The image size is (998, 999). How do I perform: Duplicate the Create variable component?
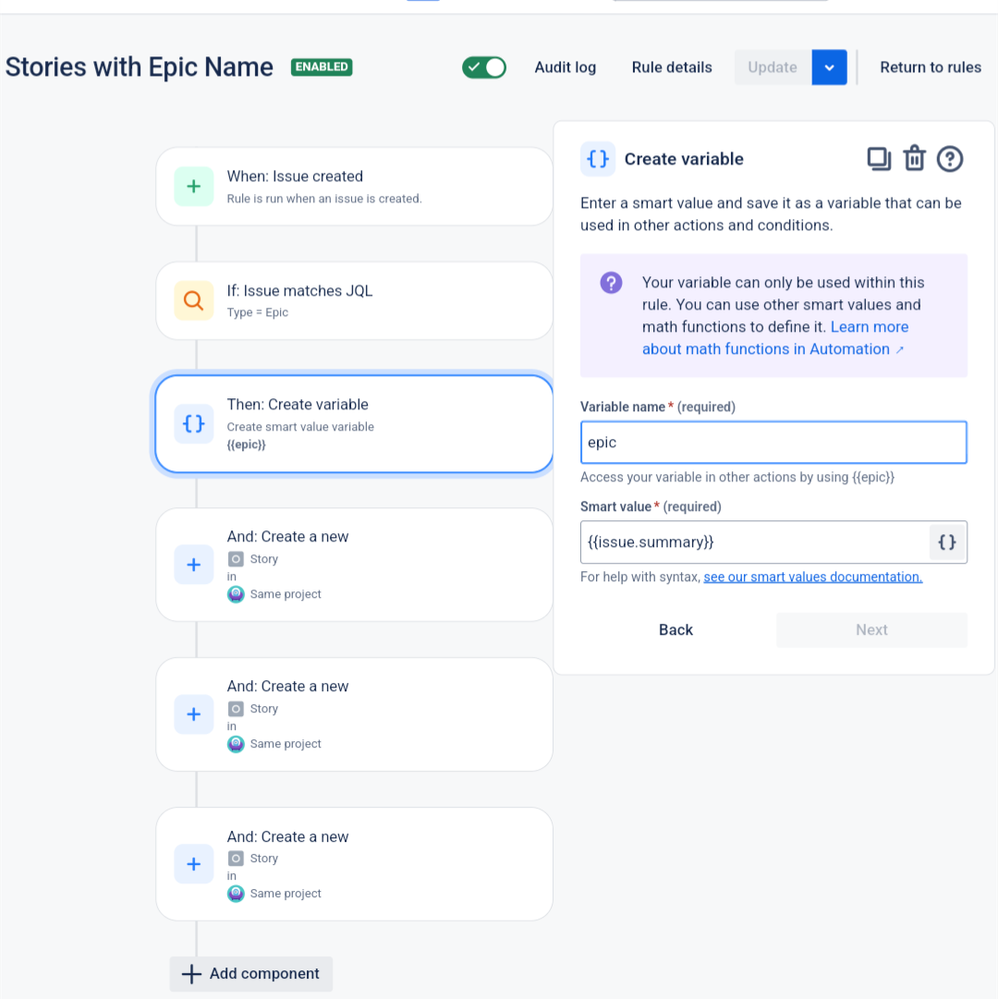pos(879,159)
